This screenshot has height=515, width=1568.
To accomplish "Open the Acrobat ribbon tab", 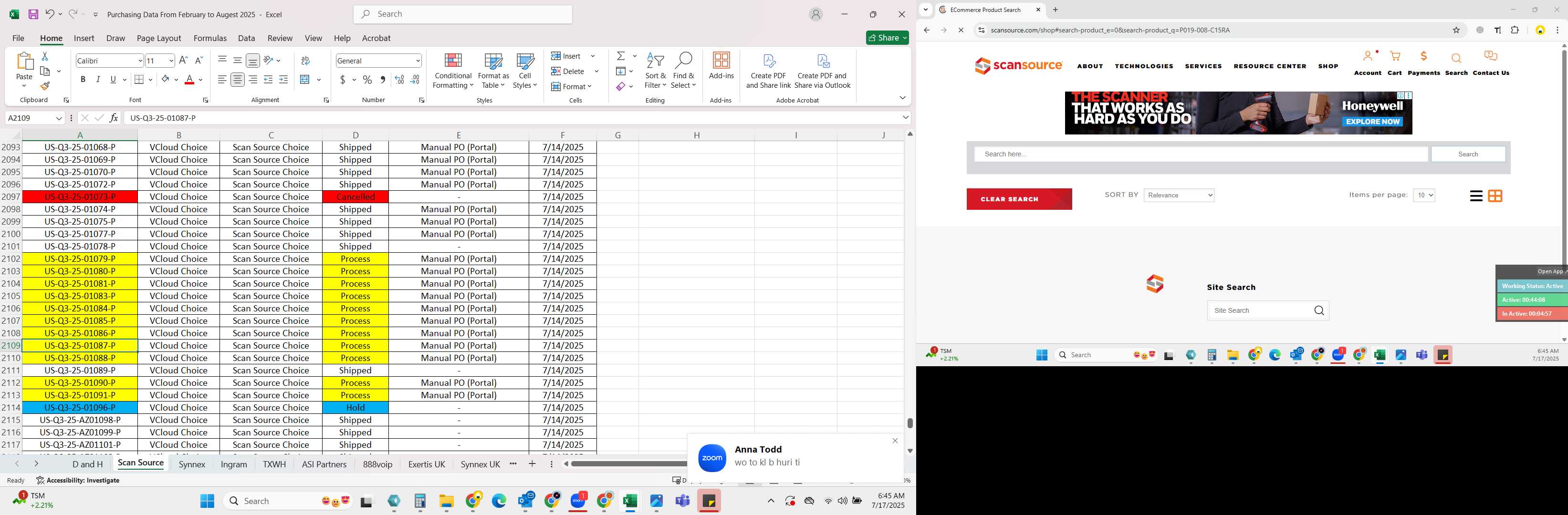I will click(x=376, y=38).
